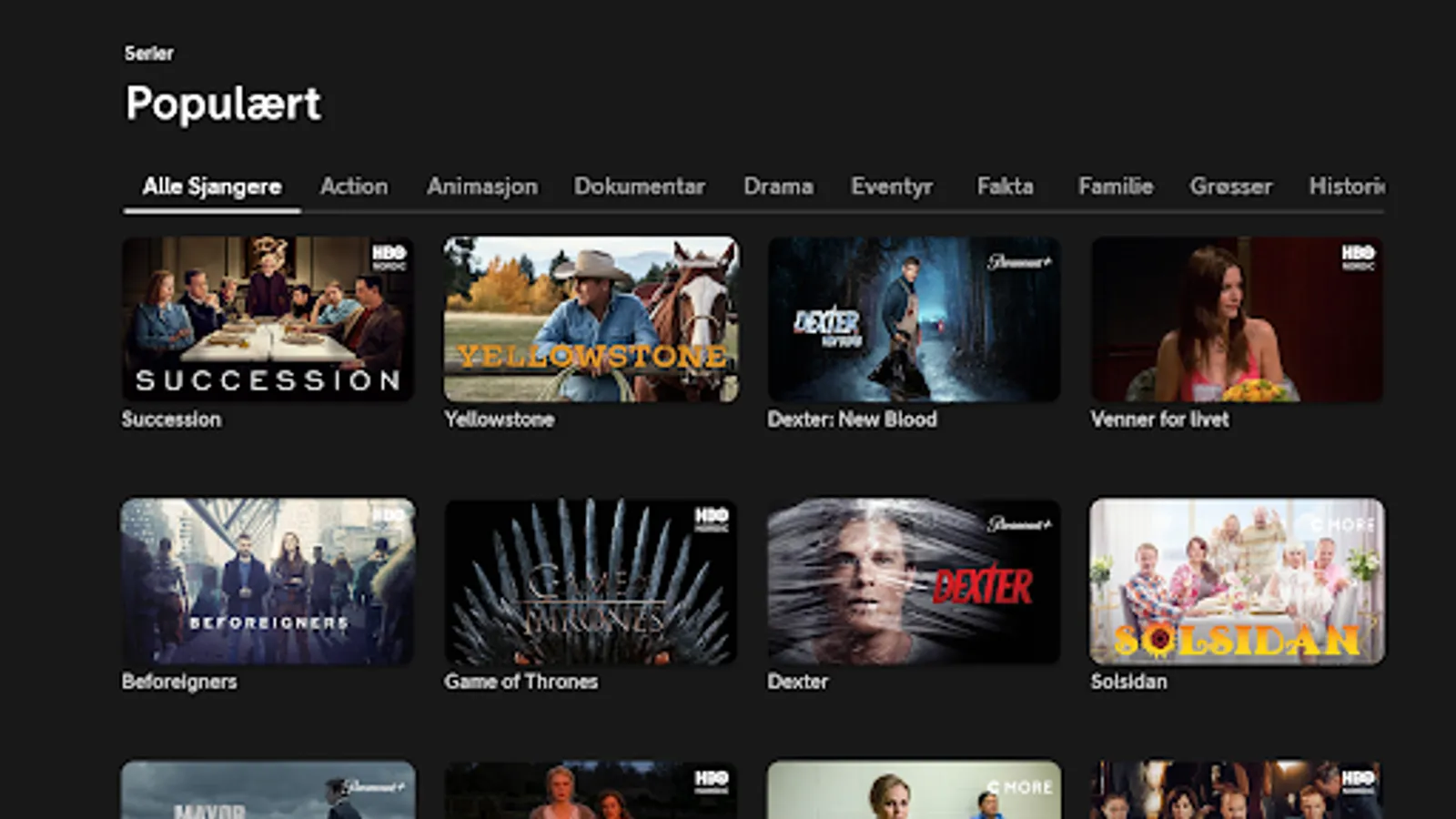Open the Beforeigners poster thumbnail
This screenshot has width=1456, height=819.
[268, 581]
